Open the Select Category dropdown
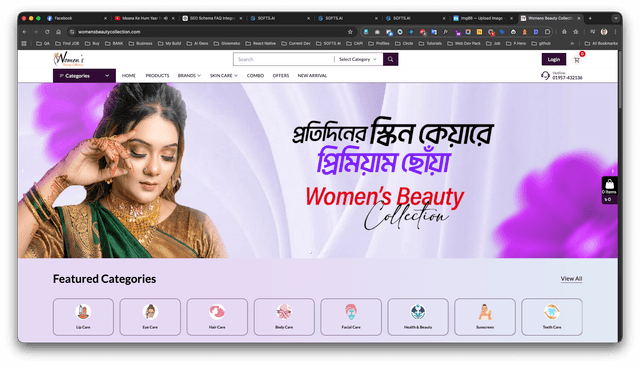 tap(358, 59)
